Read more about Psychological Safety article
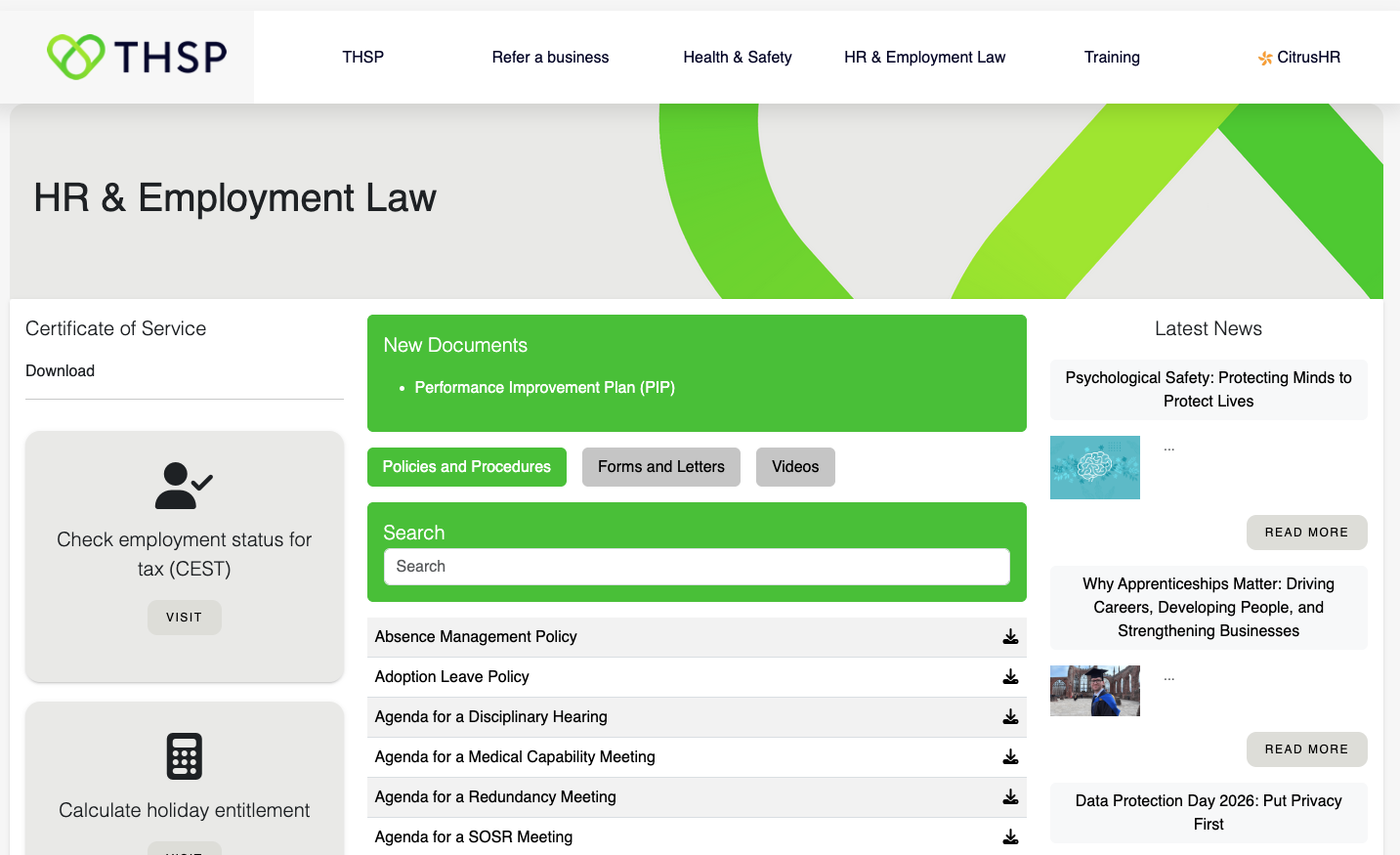The height and width of the screenshot is (855, 1400). (x=1306, y=533)
